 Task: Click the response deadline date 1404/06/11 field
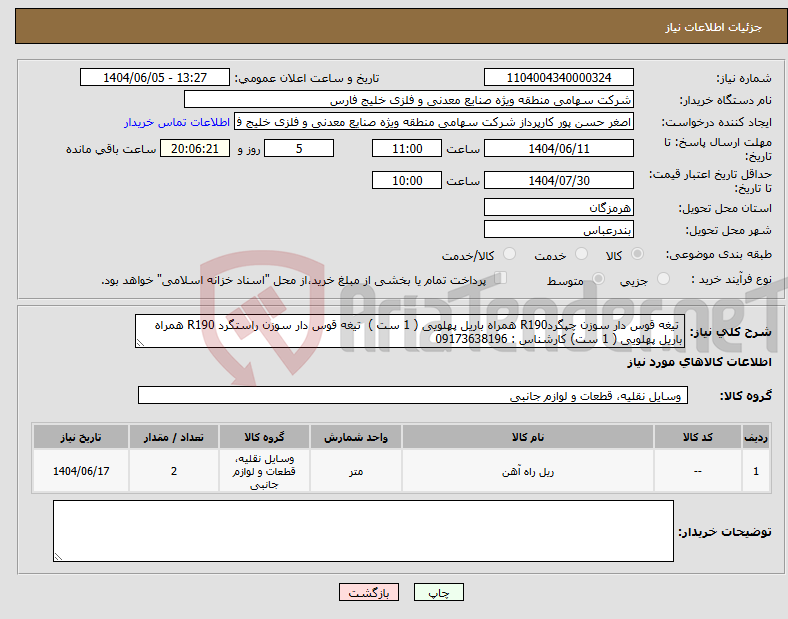click(559, 148)
